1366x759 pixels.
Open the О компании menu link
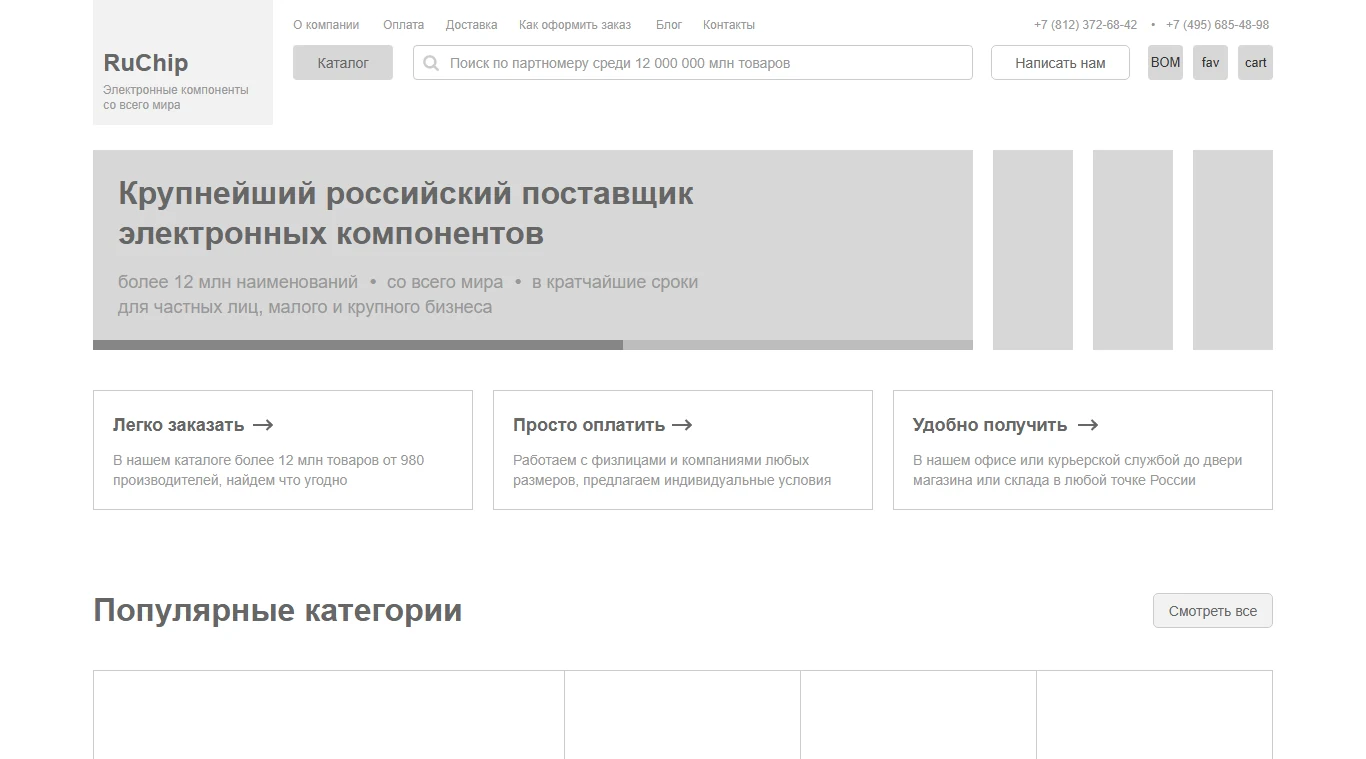(326, 25)
